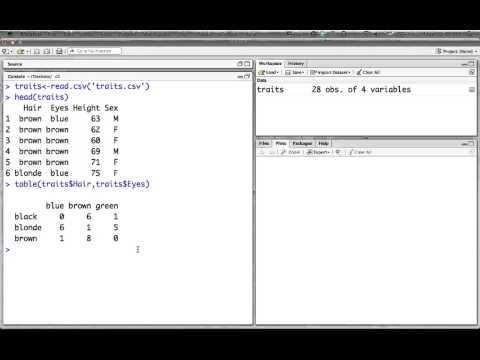
Task: Open the Import Dataset dropdown
Action: point(330,72)
